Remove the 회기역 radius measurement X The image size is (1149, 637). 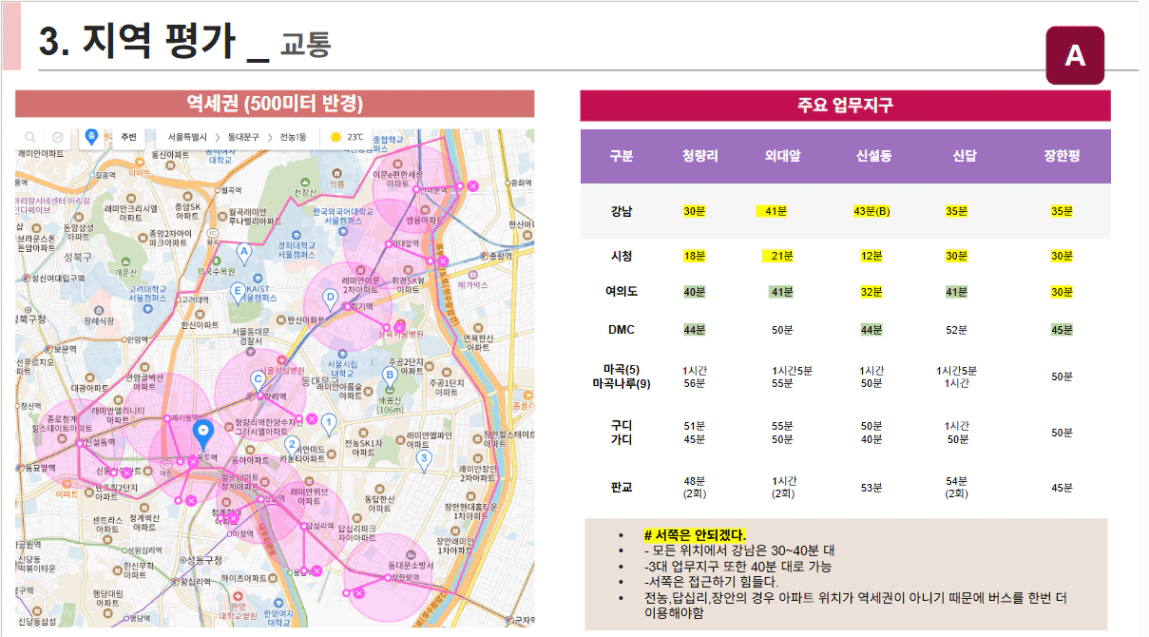point(399,326)
